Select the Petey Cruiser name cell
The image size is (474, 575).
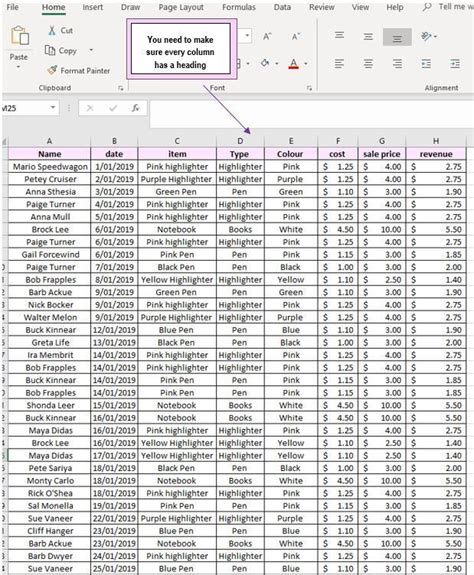[49, 179]
